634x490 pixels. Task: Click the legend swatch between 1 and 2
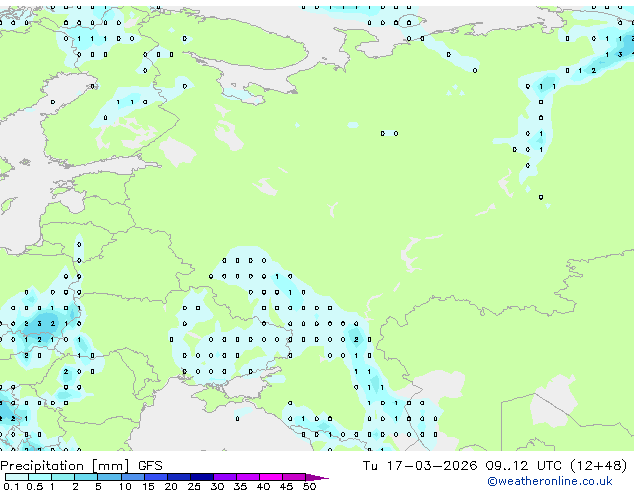[63, 477]
